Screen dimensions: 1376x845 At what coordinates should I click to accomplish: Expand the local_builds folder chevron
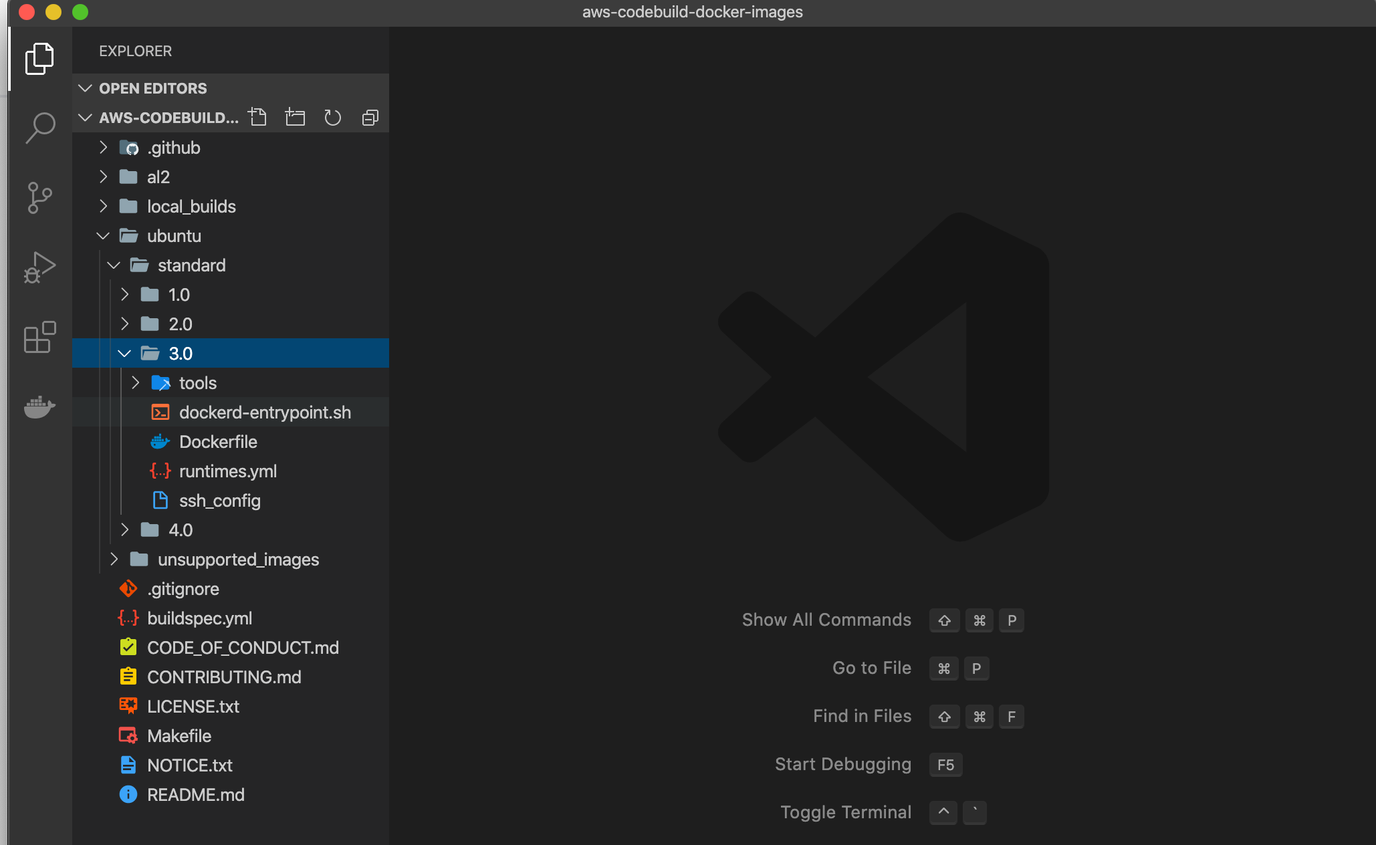(x=103, y=206)
